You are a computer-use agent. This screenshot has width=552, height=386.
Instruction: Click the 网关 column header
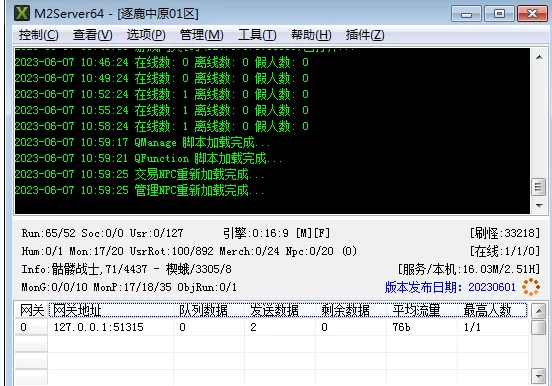[x=31, y=310]
